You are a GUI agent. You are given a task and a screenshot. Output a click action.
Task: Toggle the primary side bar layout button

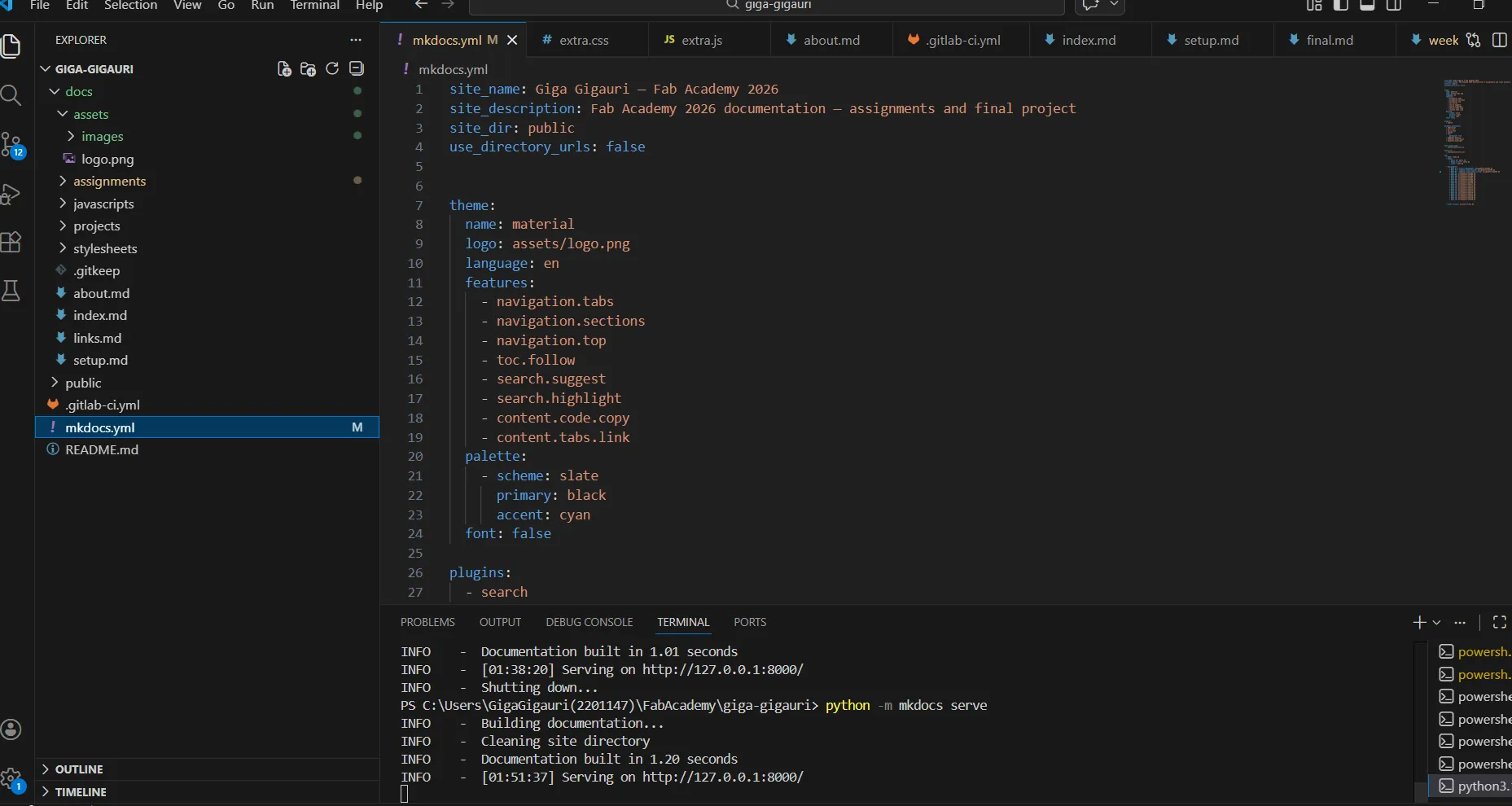1340,6
